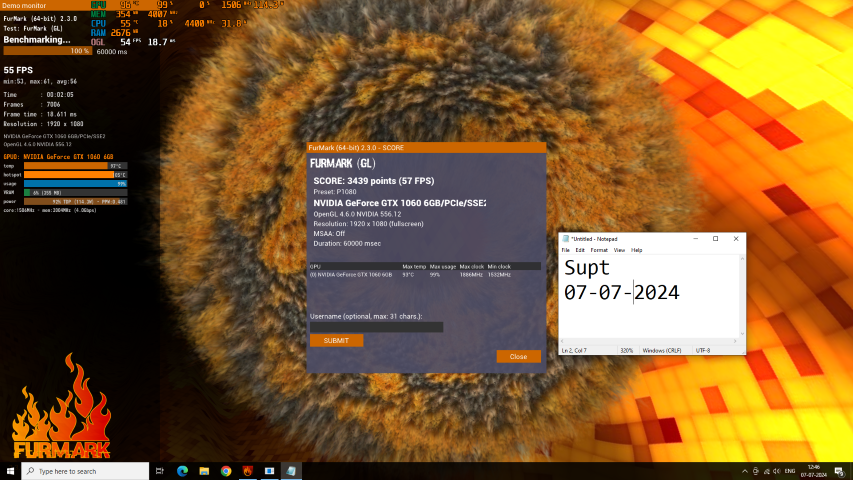853x480 pixels.
Task: Click the GPU temp bar
Action: [x=76, y=166]
